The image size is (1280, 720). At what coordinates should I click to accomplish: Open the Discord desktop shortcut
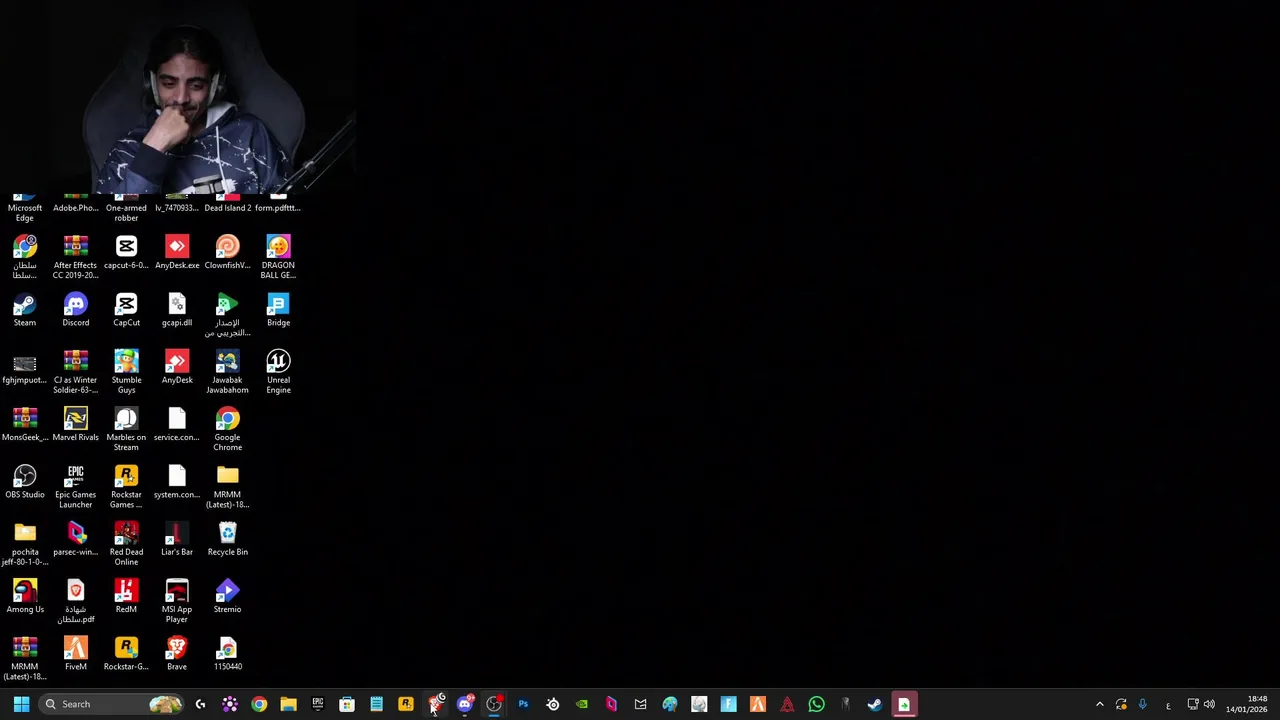pyautogui.click(x=76, y=310)
